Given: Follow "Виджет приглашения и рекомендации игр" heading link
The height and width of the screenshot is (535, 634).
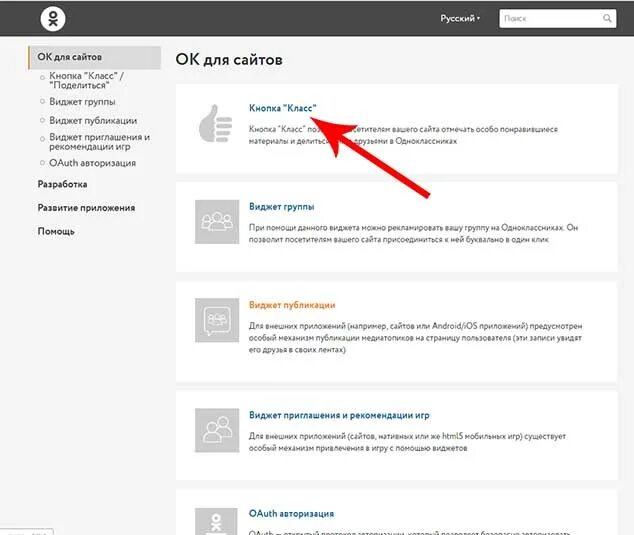Looking at the screenshot, I should coord(339,415).
